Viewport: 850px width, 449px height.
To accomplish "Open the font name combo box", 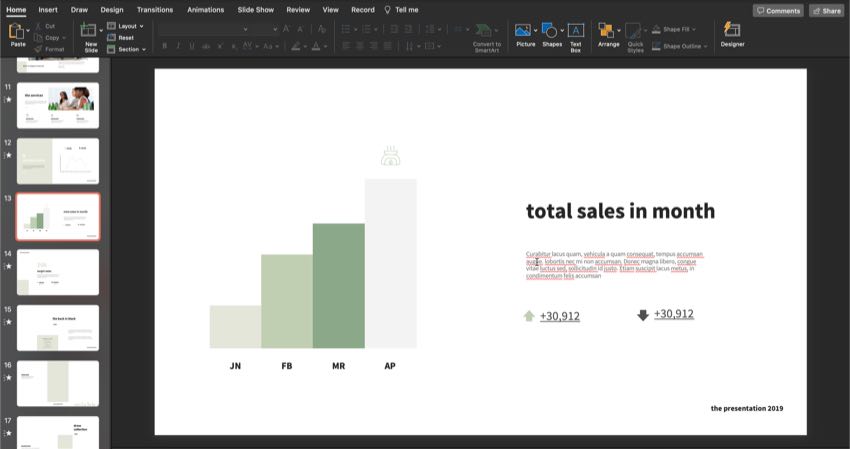I will pos(204,29).
